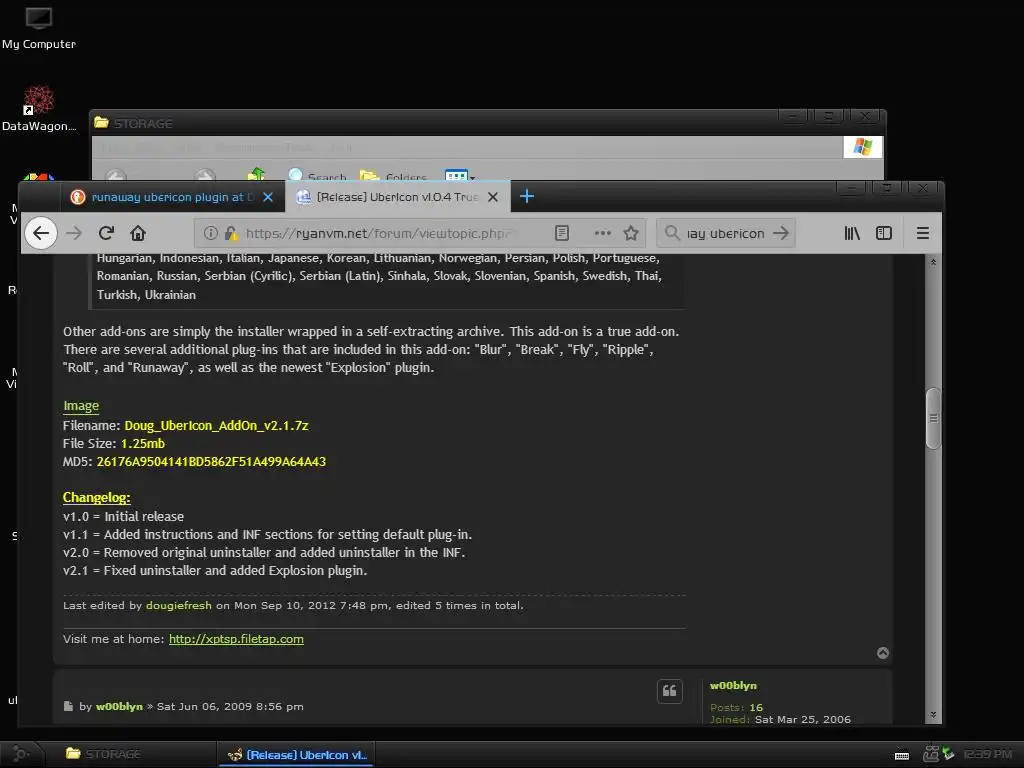Select the [Release] UberIcon v1.0.4 tab
Image resolution: width=1024 pixels, height=768 pixels.
[x=397, y=197]
